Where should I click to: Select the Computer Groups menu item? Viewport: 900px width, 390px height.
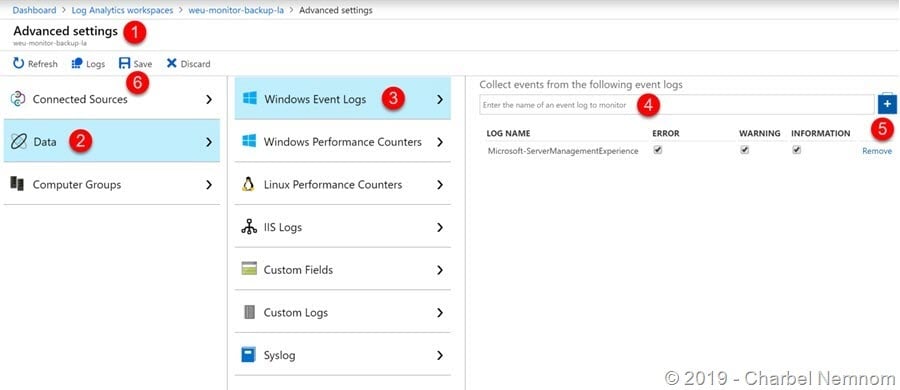pyautogui.click(x=111, y=184)
